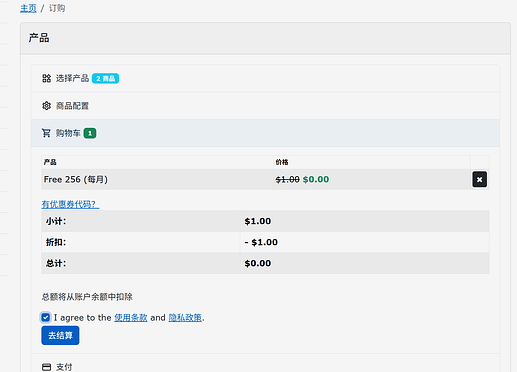The image size is (517, 372).
Task: Click the 订购 breadcrumb text
Action: pos(57,8)
